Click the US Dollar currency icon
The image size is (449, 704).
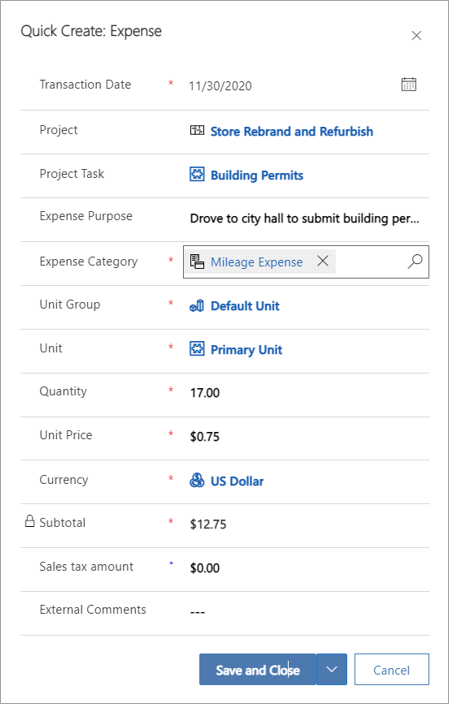click(x=197, y=481)
